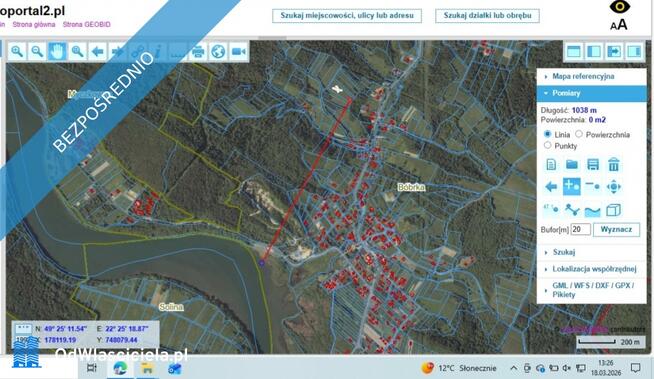The width and height of the screenshot is (654, 379).
Task: Activate the pan hand tool
Action: click(57, 51)
